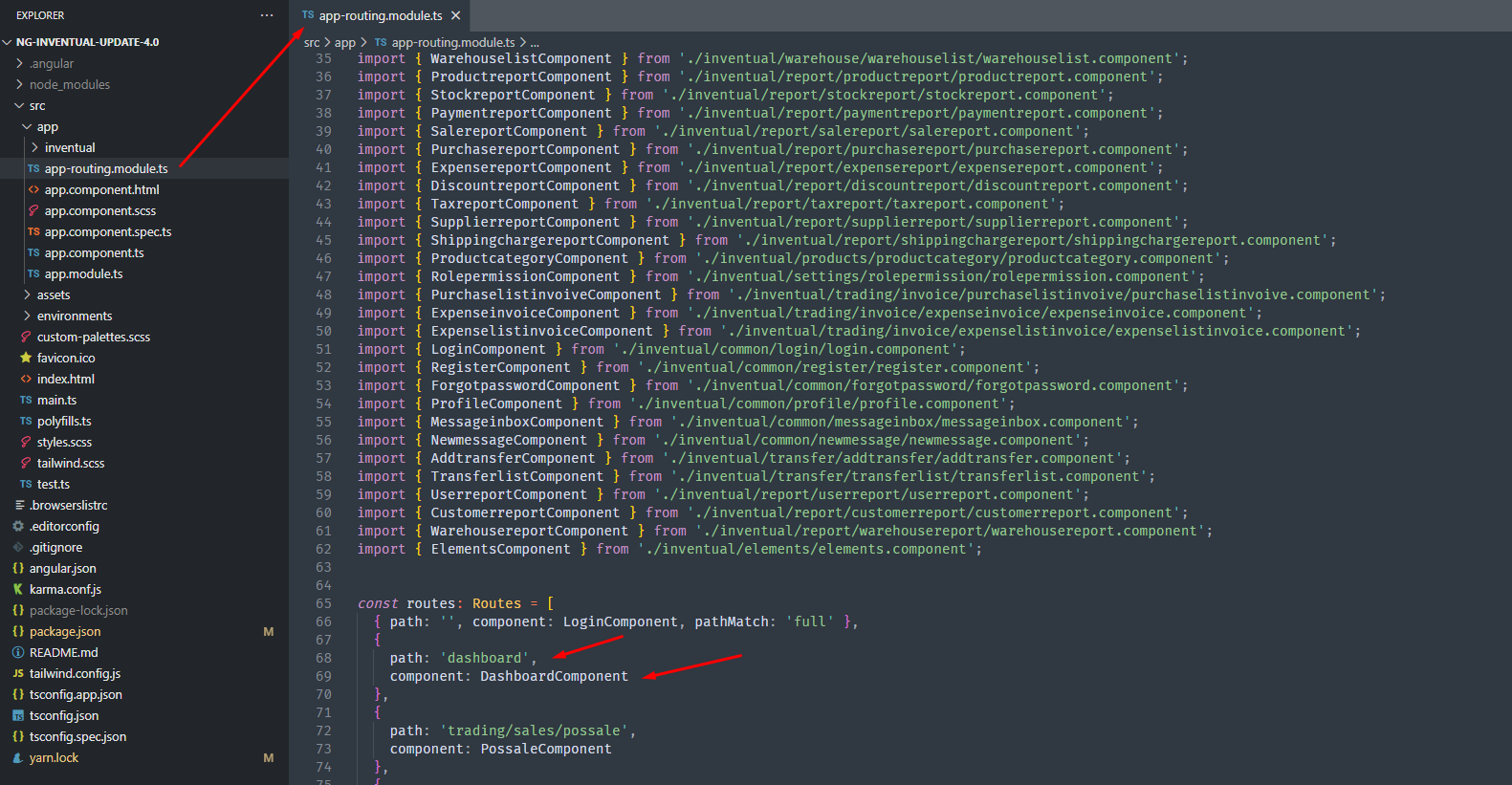Open package.json file

pos(65,631)
